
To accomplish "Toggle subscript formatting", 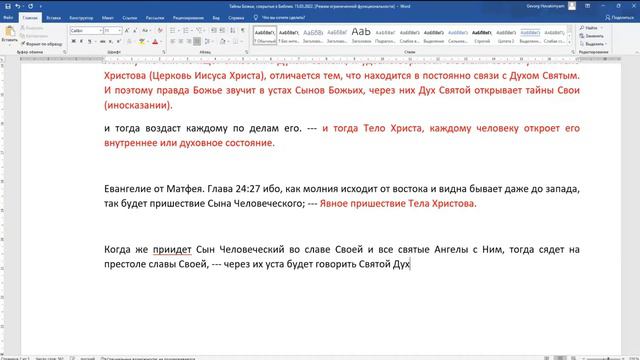I will click(x=111, y=41).
